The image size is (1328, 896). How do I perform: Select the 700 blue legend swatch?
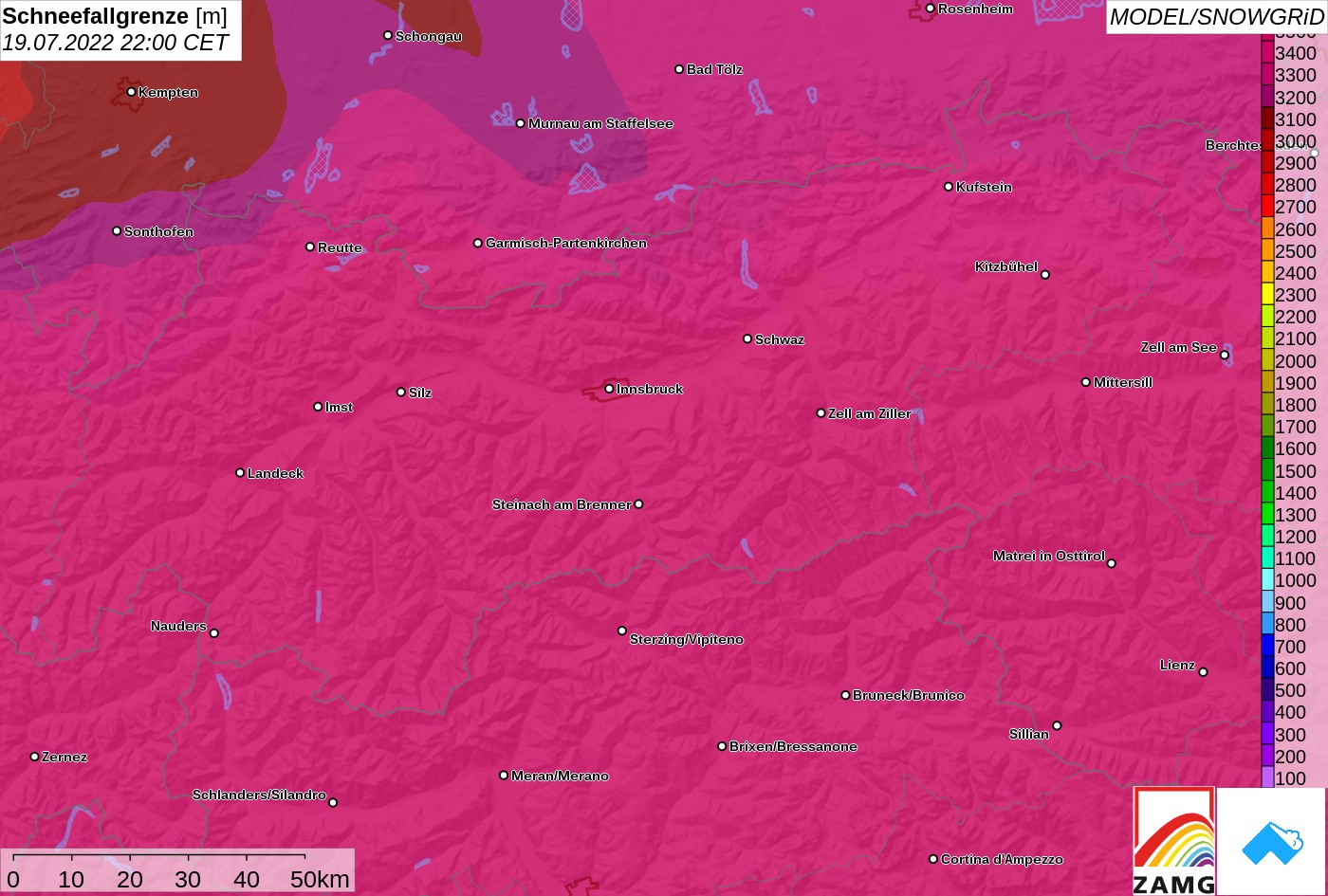click(x=1267, y=646)
